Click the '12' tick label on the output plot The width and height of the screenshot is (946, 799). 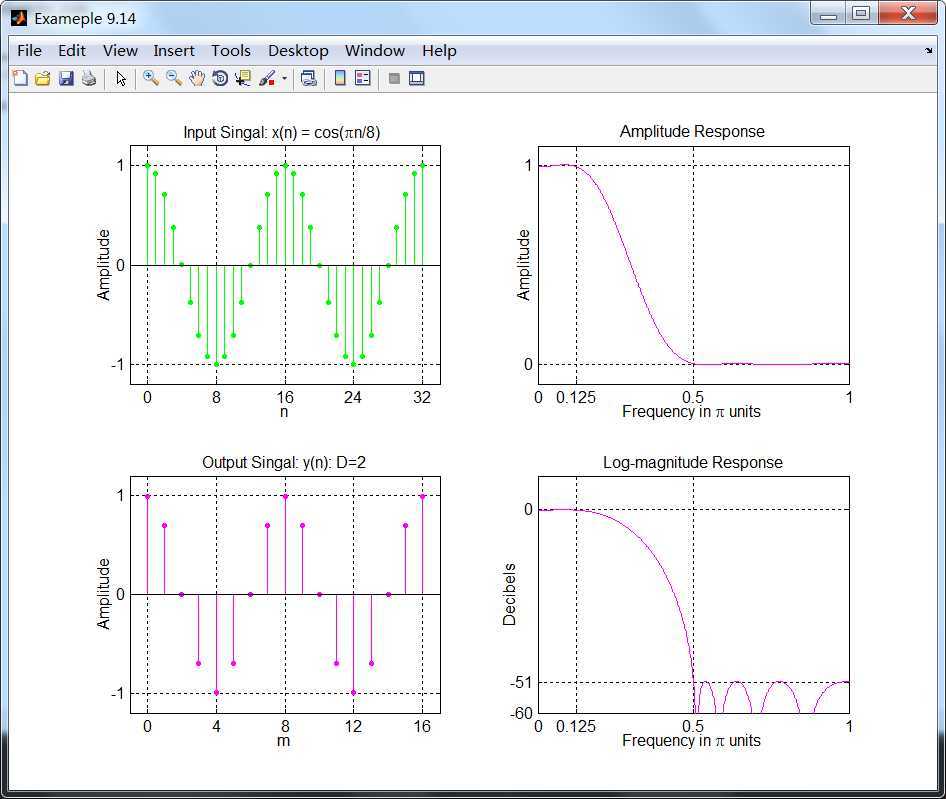tap(353, 727)
